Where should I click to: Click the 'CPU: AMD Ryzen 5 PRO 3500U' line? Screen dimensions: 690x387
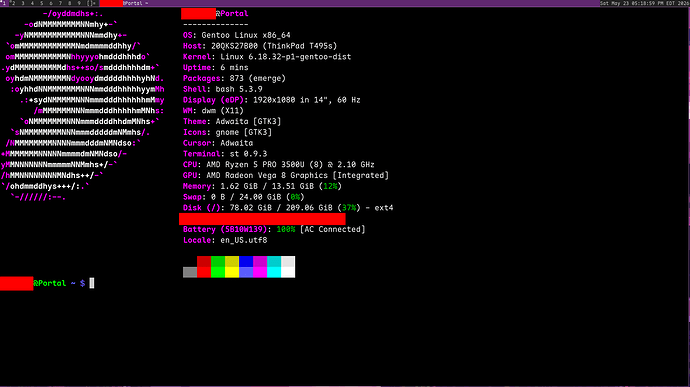coord(279,165)
